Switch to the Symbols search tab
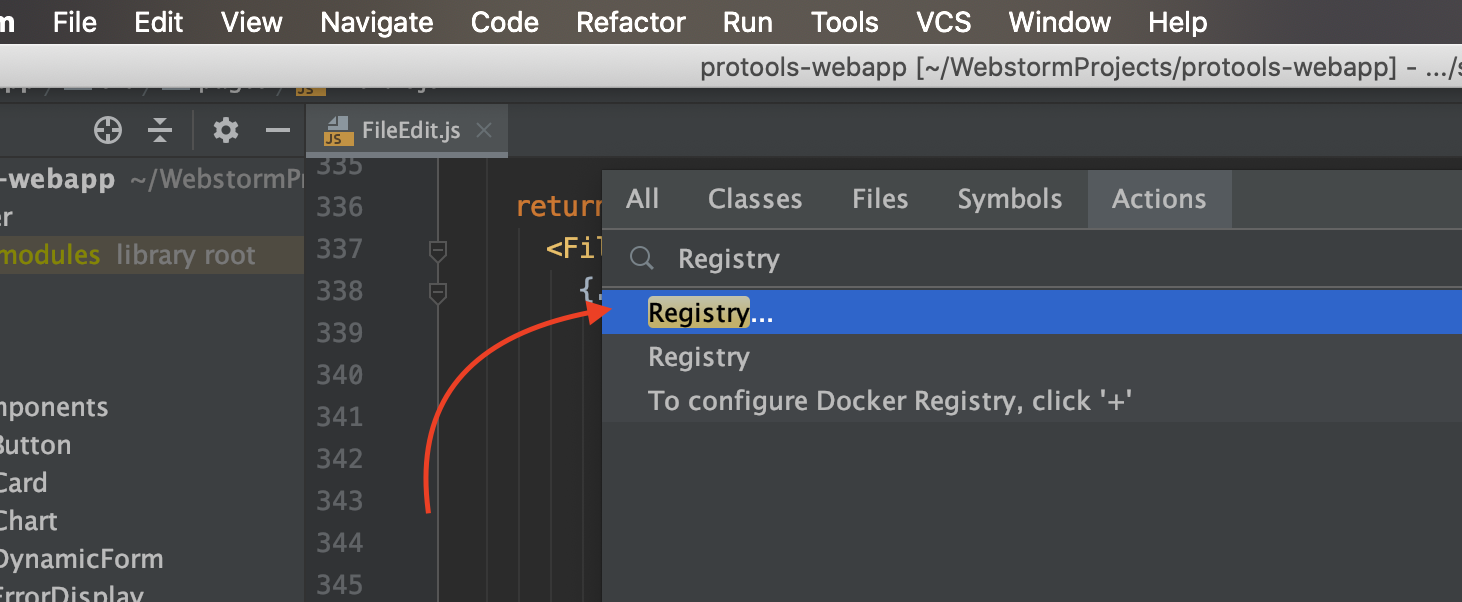The height and width of the screenshot is (602, 1462). coord(1009,198)
